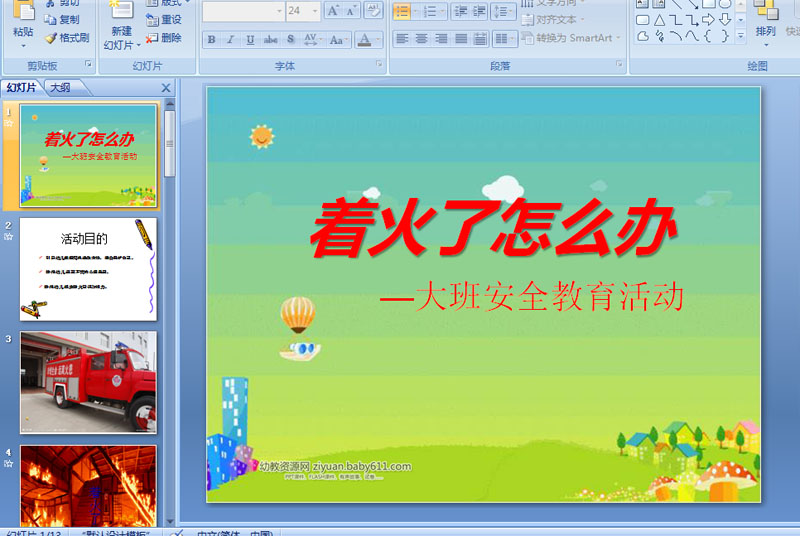
Task: Select the rounded rectangle shape
Action: click(x=643, y=20)
